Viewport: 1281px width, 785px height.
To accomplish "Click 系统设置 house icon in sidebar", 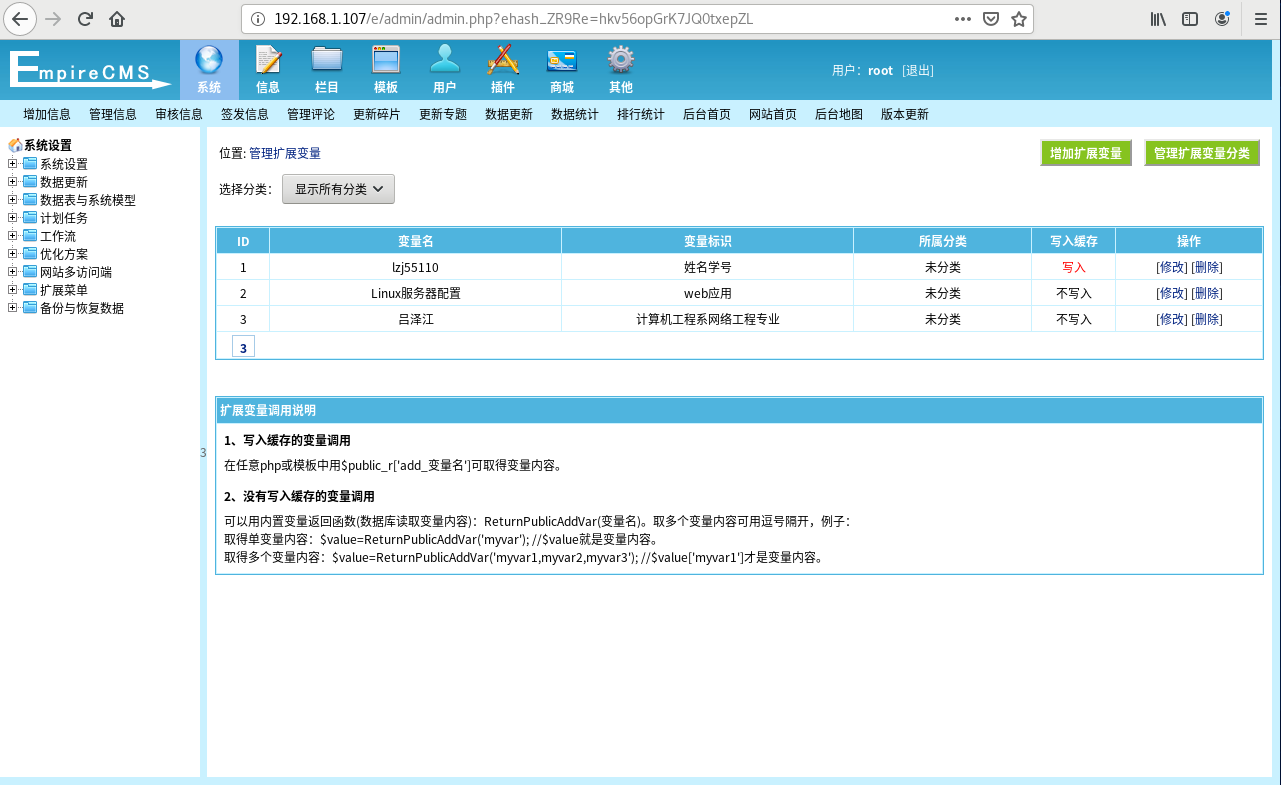I will (x=15, y=145).
